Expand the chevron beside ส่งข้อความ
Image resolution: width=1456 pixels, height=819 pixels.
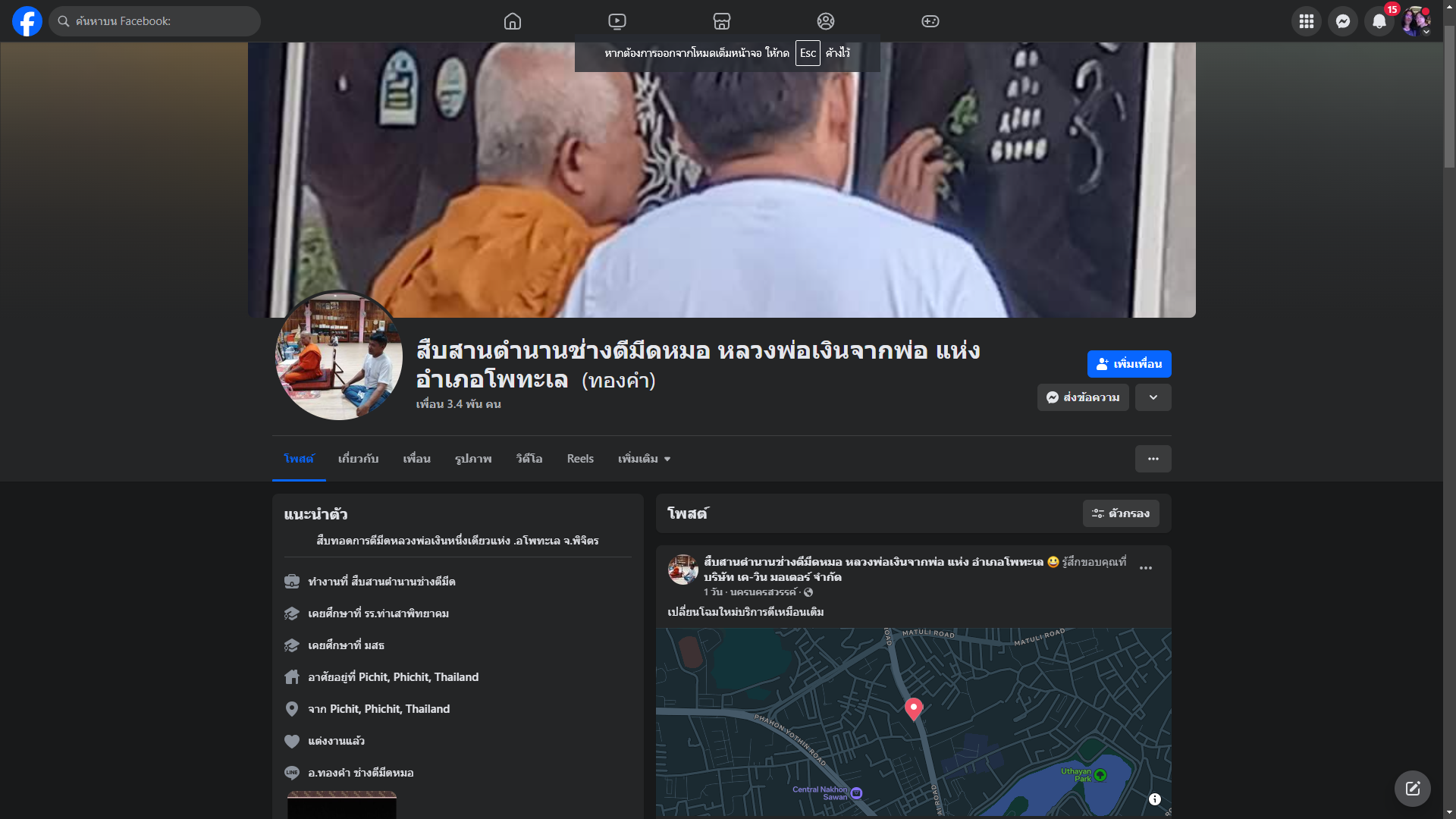1153,397
